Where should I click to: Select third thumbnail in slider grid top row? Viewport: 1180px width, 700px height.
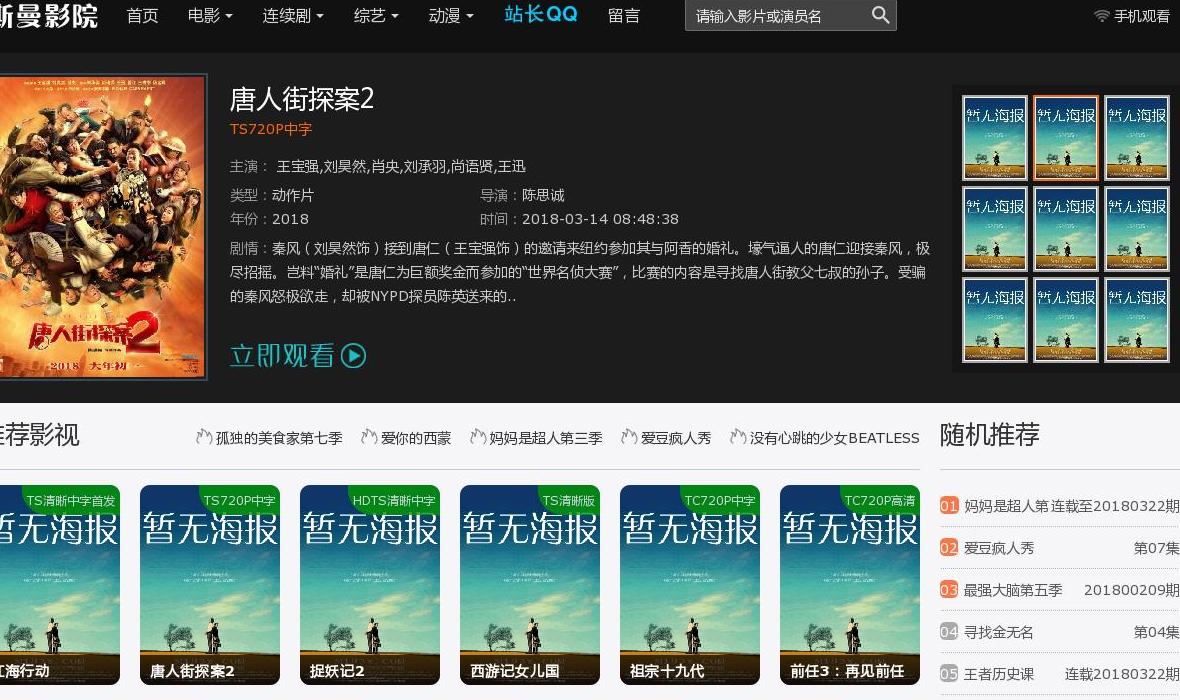(1136, 138)
